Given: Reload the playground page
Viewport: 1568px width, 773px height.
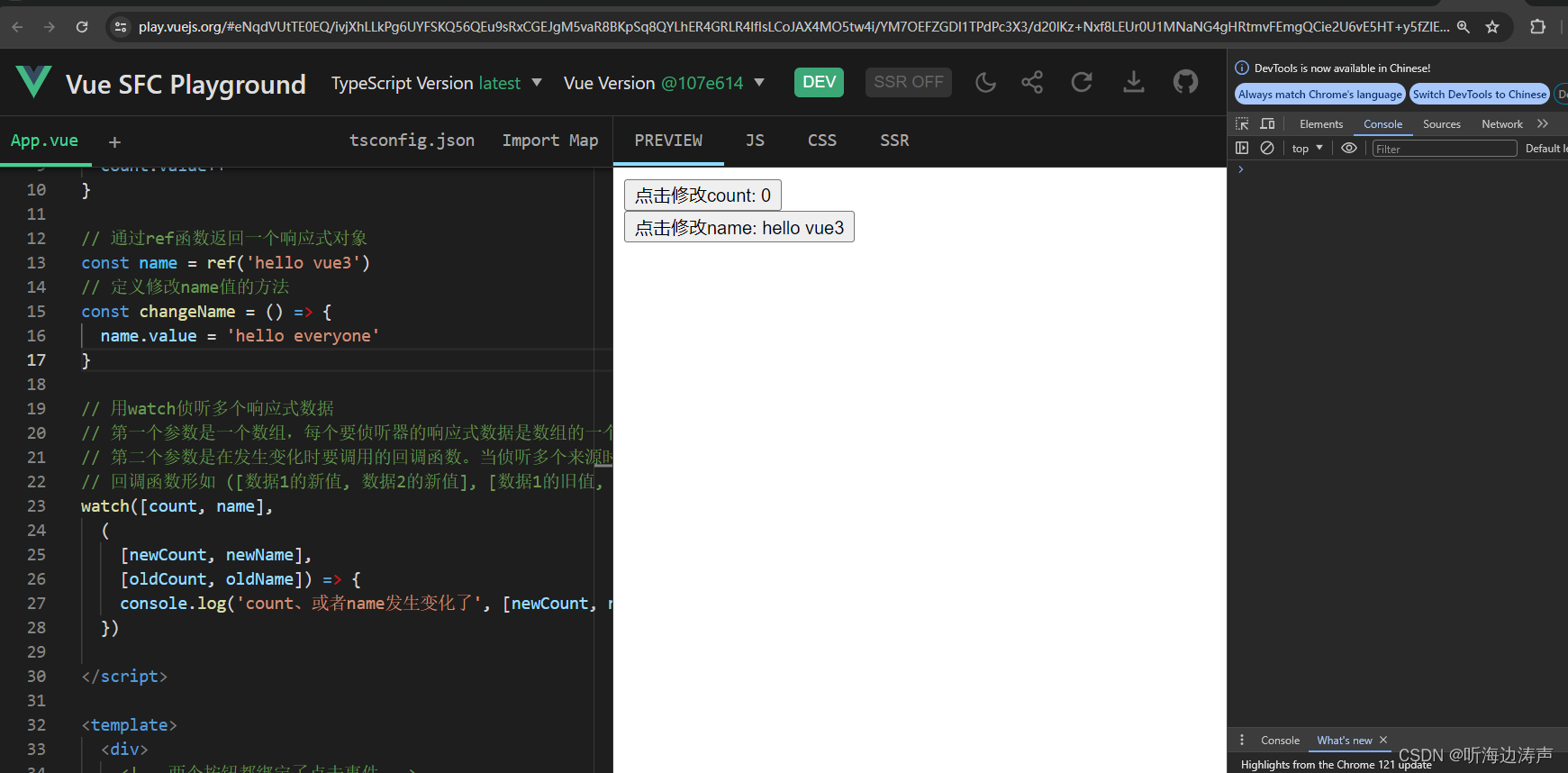Looking at the screenshot, I should (x=1082, y=83).
